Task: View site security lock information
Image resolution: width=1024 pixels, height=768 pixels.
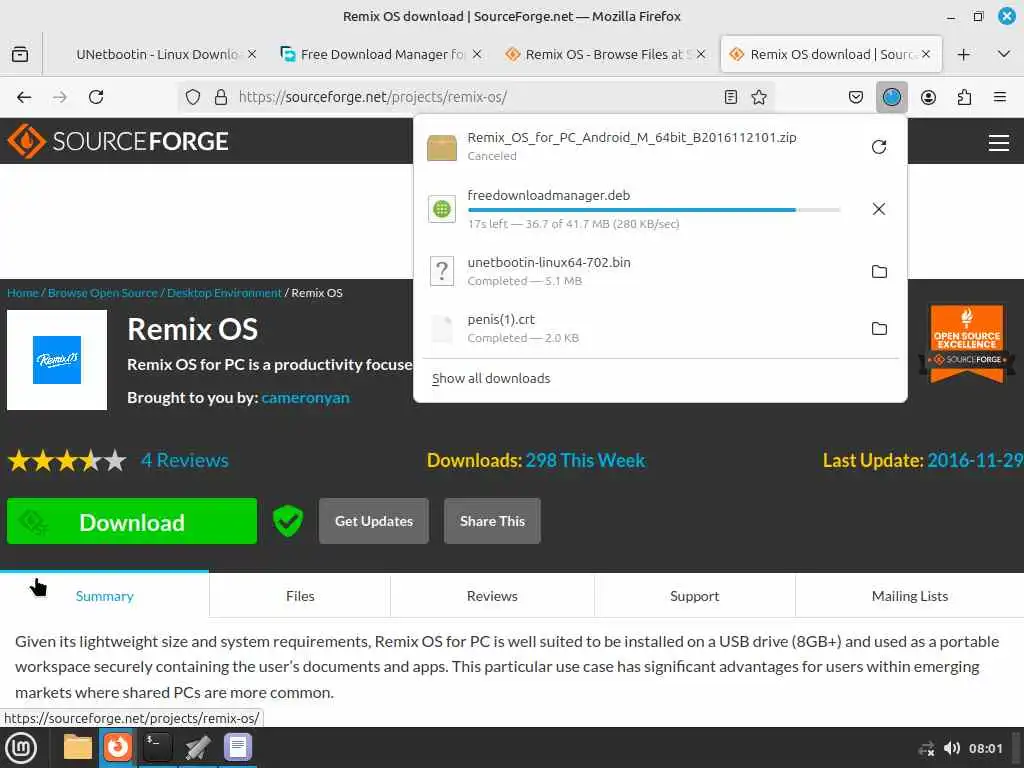Action: pyautogui.click(x=221, y=97)
